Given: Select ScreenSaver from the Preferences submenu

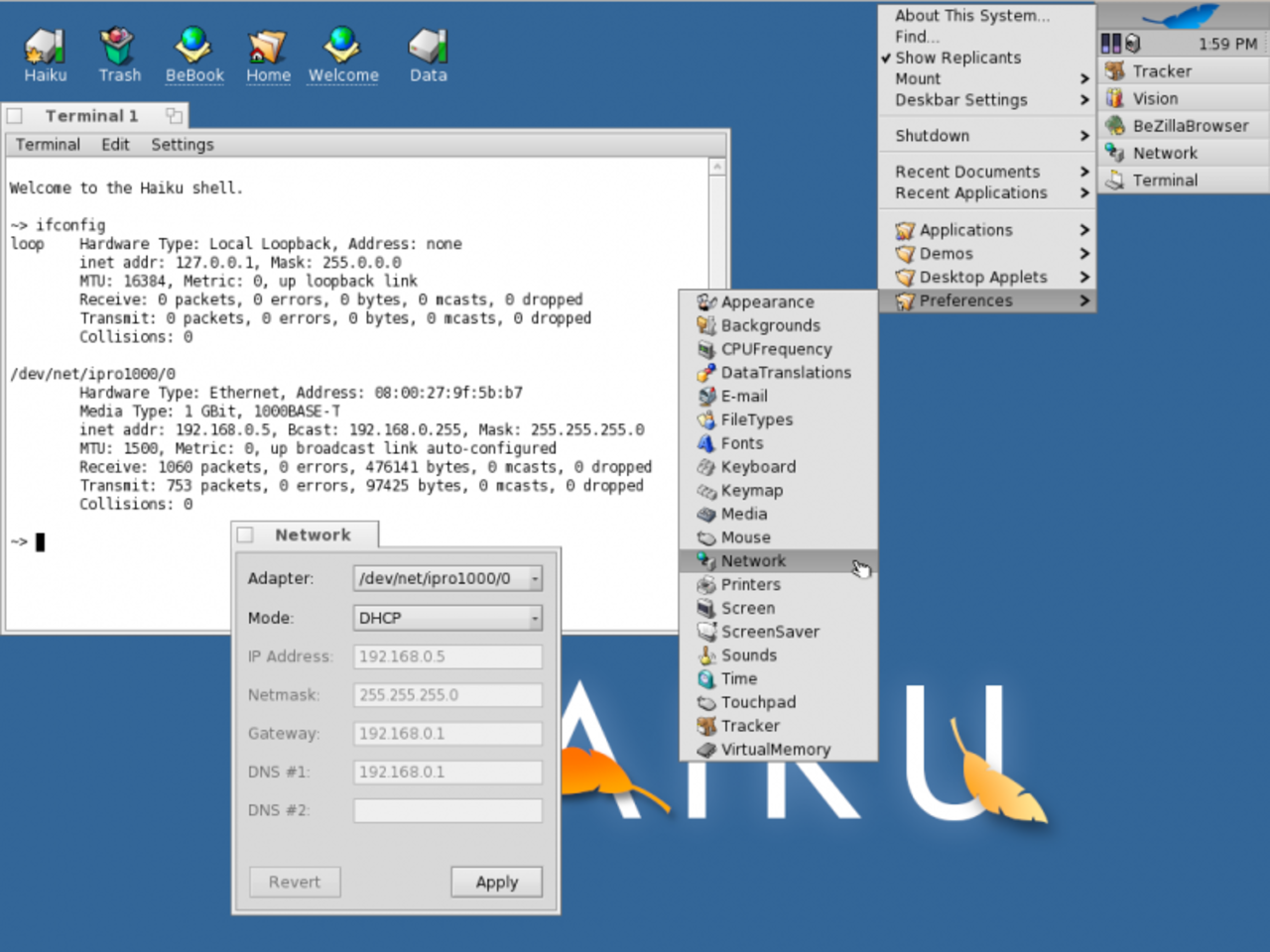Looking at the screenshot, I should [x=770, y=632].
